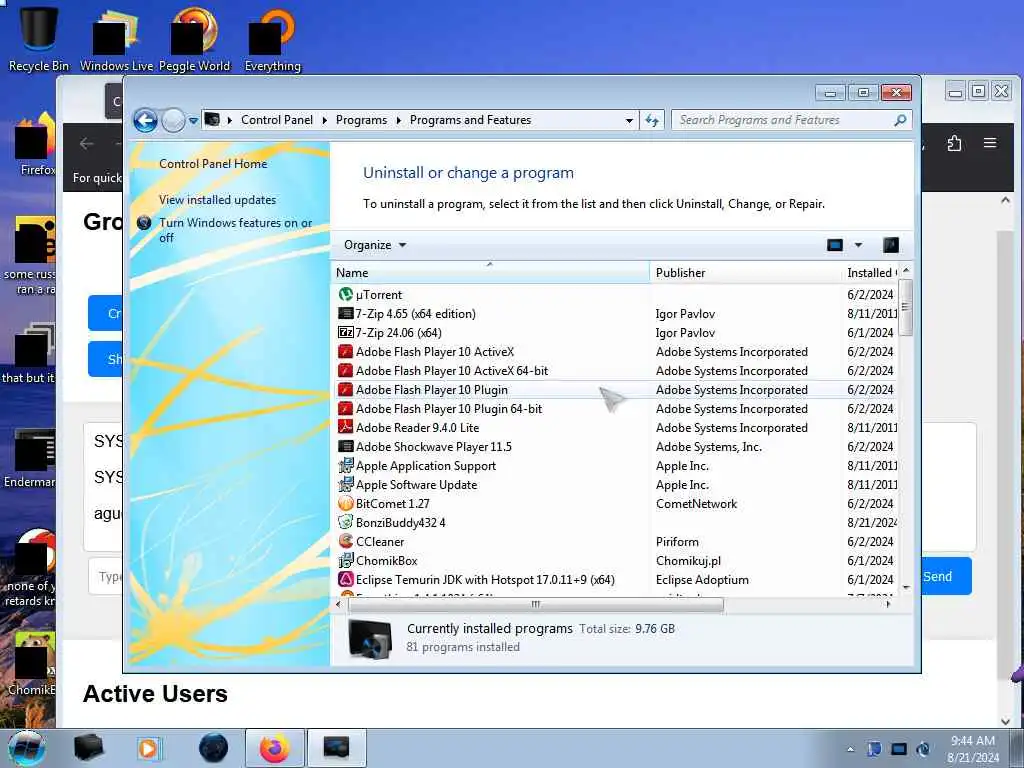Open Peggle World desktop shortcut

(194, 37)
